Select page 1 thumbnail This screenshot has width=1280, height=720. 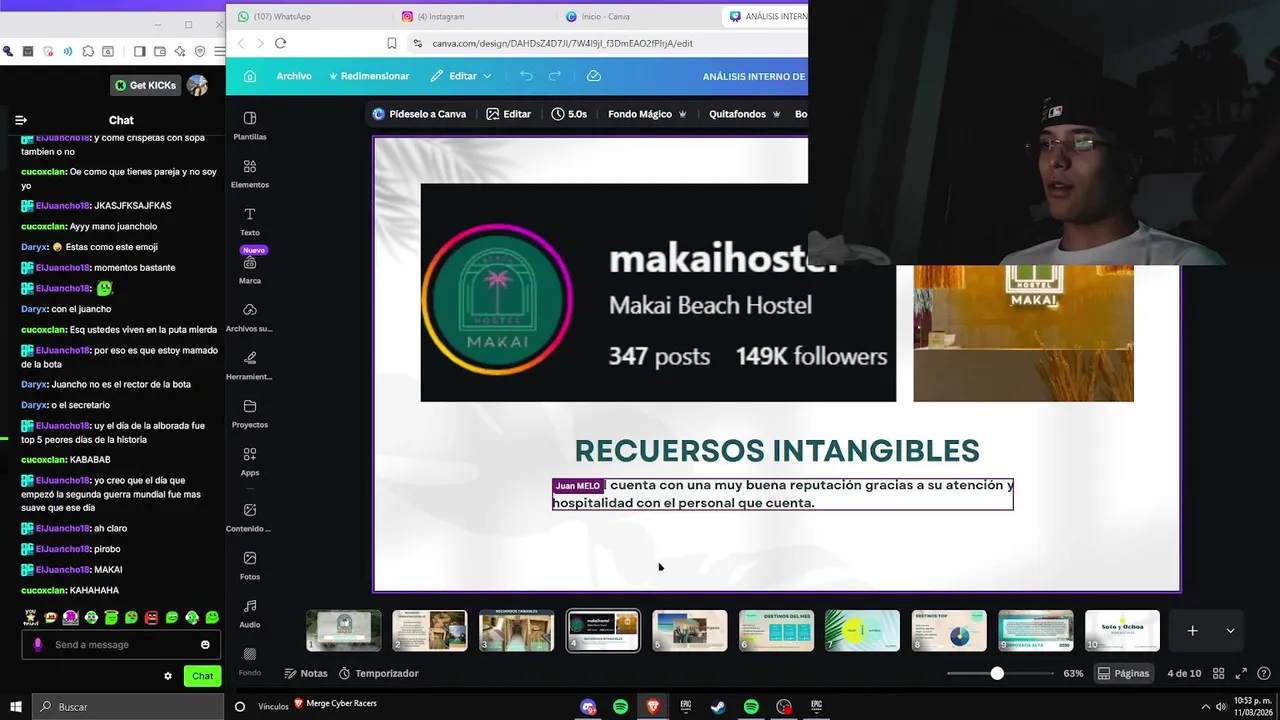click(343, 630)
